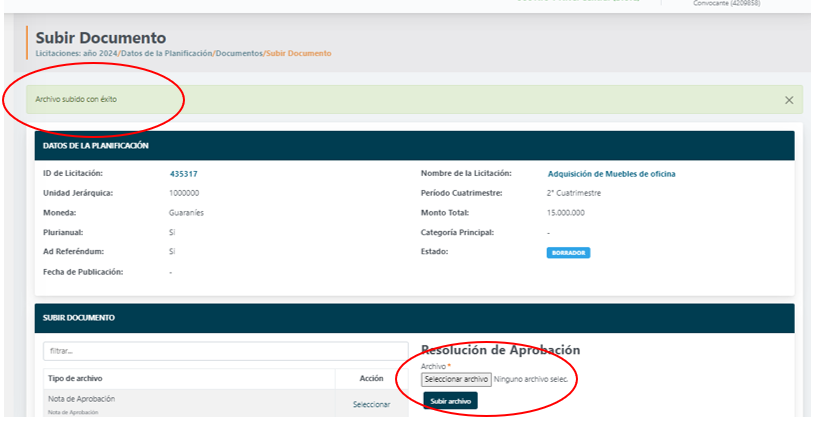Open the Licitaciones: año 2024 breadcrumb
Viewport: 814px width, 434px height.
click(76, 53)
